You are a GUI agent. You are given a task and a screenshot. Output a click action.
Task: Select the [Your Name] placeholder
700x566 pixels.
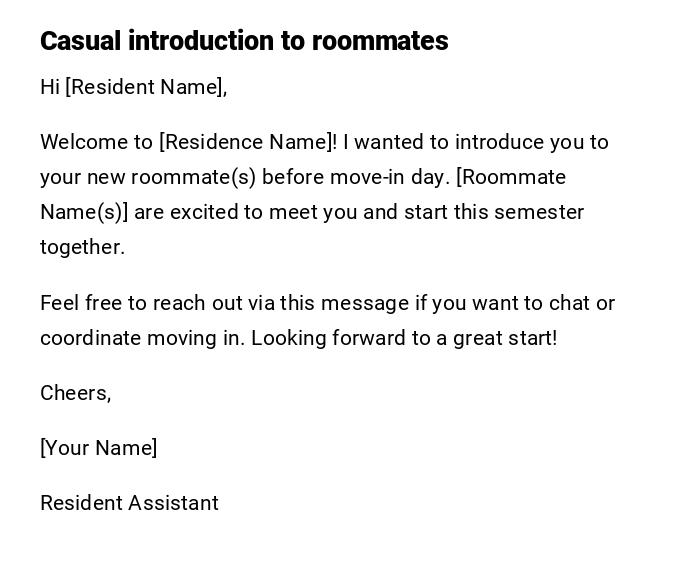(x=98, y=448)
